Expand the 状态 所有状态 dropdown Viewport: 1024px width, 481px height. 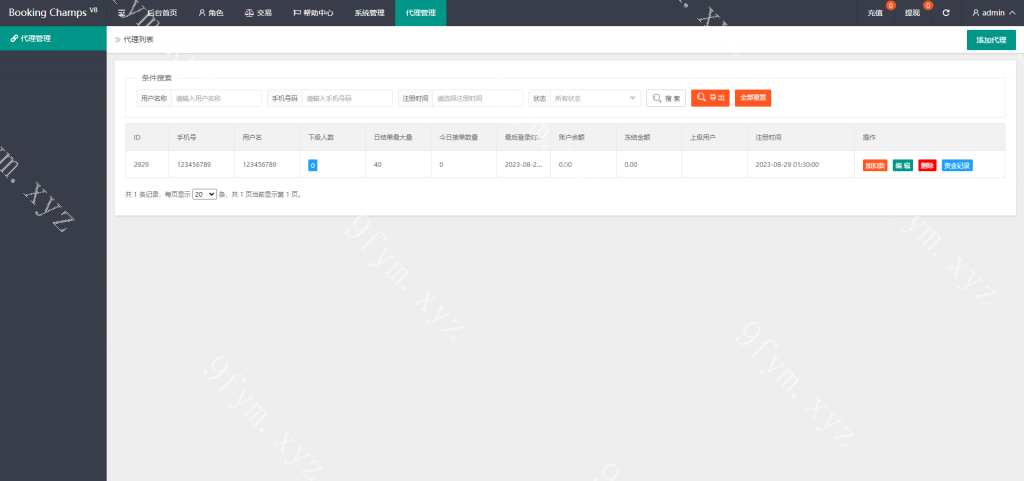(x=595, y=98)
